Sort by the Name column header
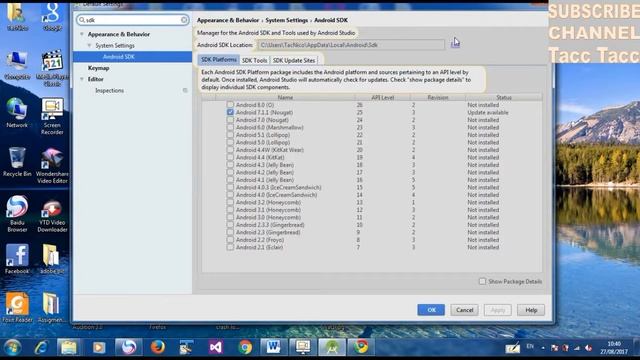640x360 pixels. coord(285,97)
